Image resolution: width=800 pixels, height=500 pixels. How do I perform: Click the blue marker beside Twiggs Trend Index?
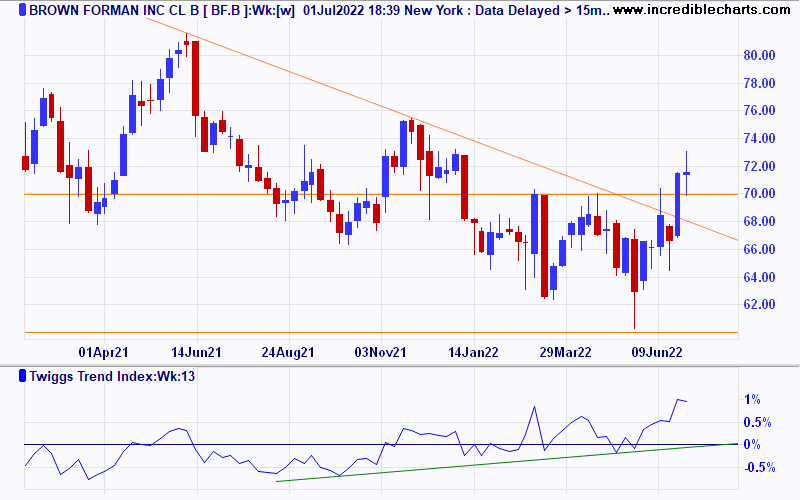pos(22,376)
